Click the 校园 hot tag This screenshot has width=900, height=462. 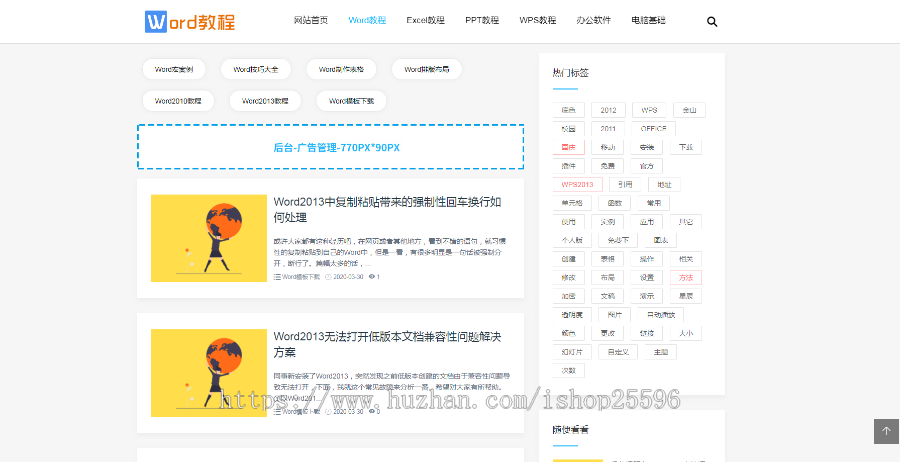[568, 129]
